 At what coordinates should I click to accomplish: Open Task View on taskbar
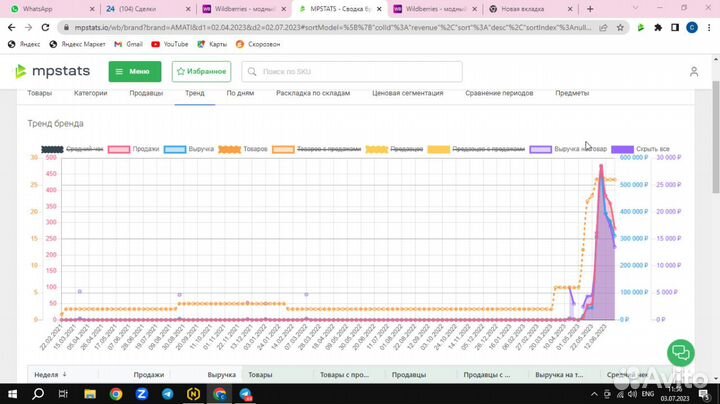pos(63,394)
